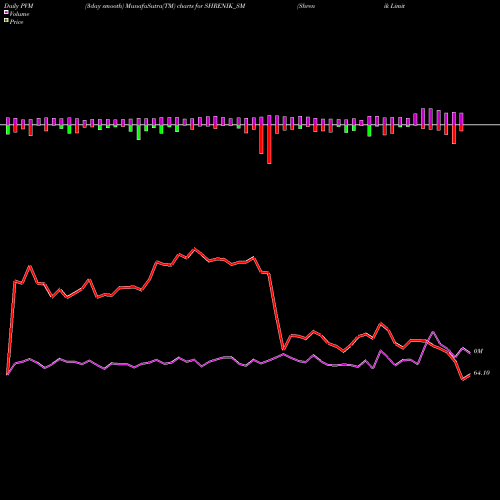Screen dimensions: 500x500
Task: Click the magenta volume line peak near right
Action: click(x=433, y=332)
